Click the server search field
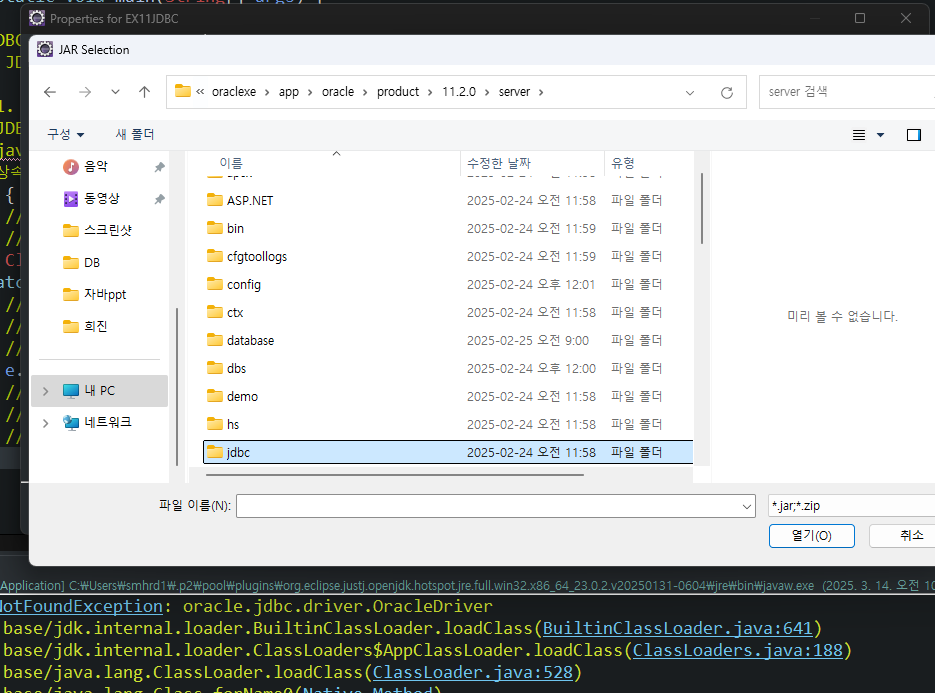This screenshot has width=935, height=693. coord(847,92)
